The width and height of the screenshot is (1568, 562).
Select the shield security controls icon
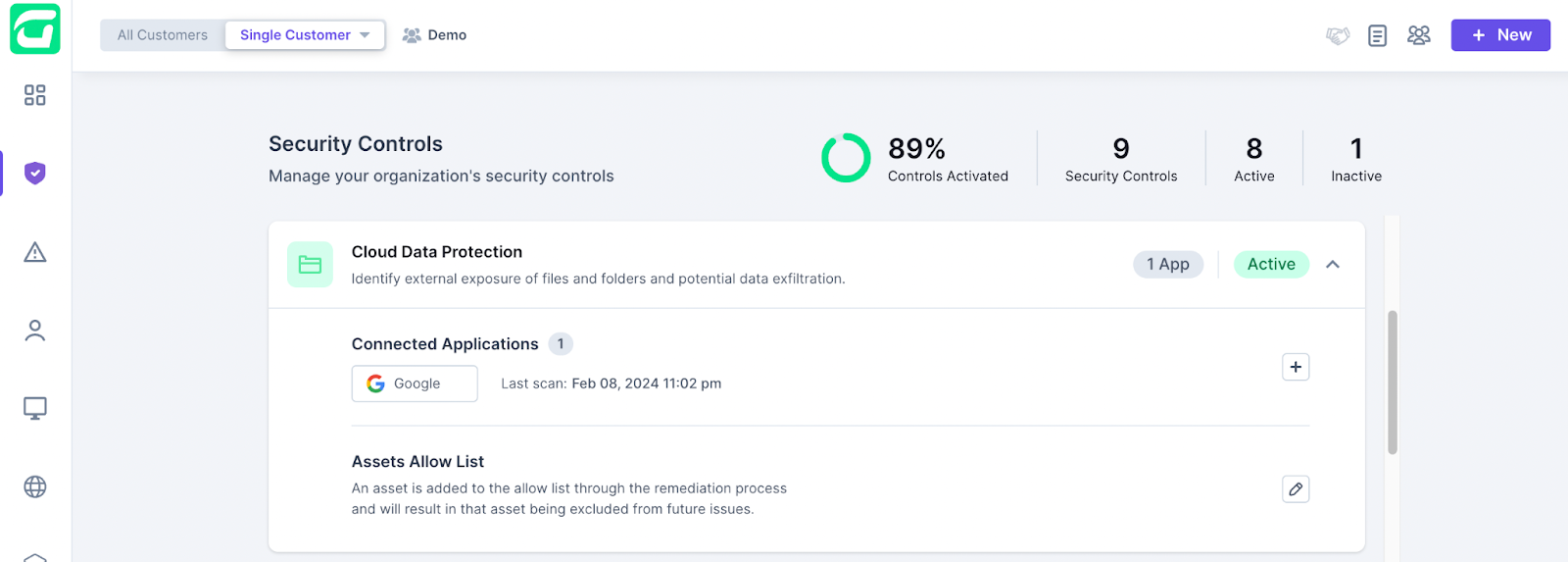(35, 174)
